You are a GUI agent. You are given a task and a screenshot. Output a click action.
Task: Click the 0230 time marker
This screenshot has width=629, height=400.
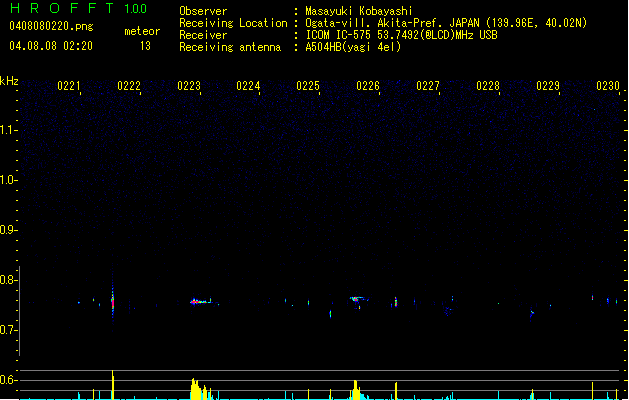point(608,86)
